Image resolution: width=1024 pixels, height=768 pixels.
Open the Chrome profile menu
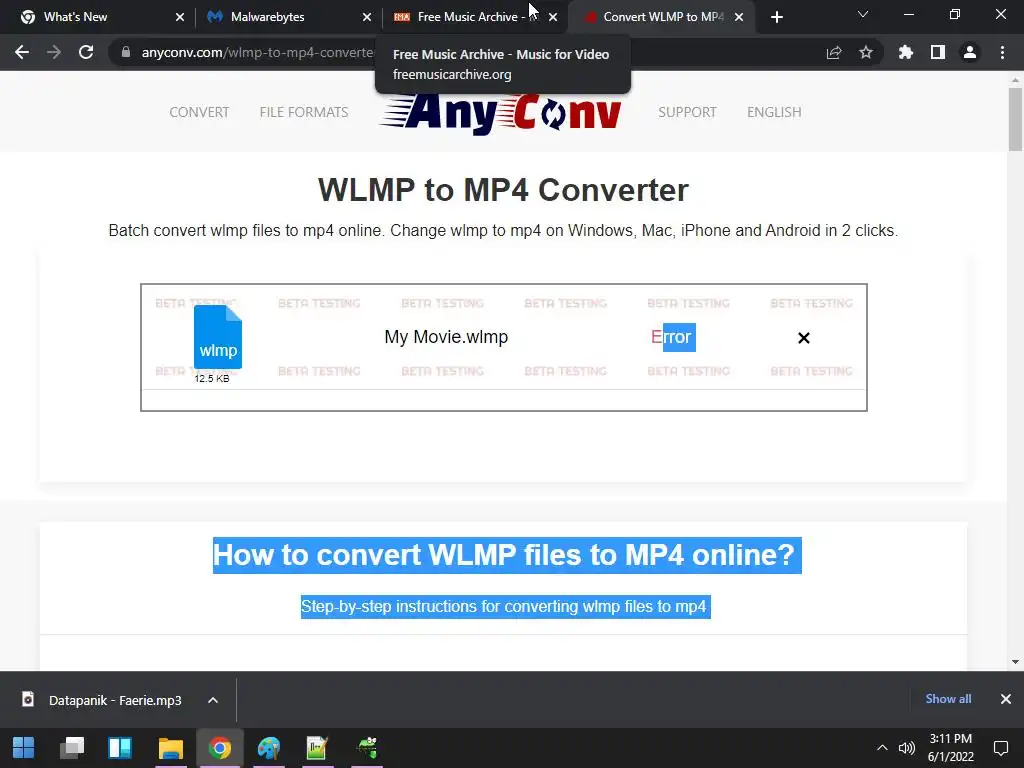click(x=970, y=52)
